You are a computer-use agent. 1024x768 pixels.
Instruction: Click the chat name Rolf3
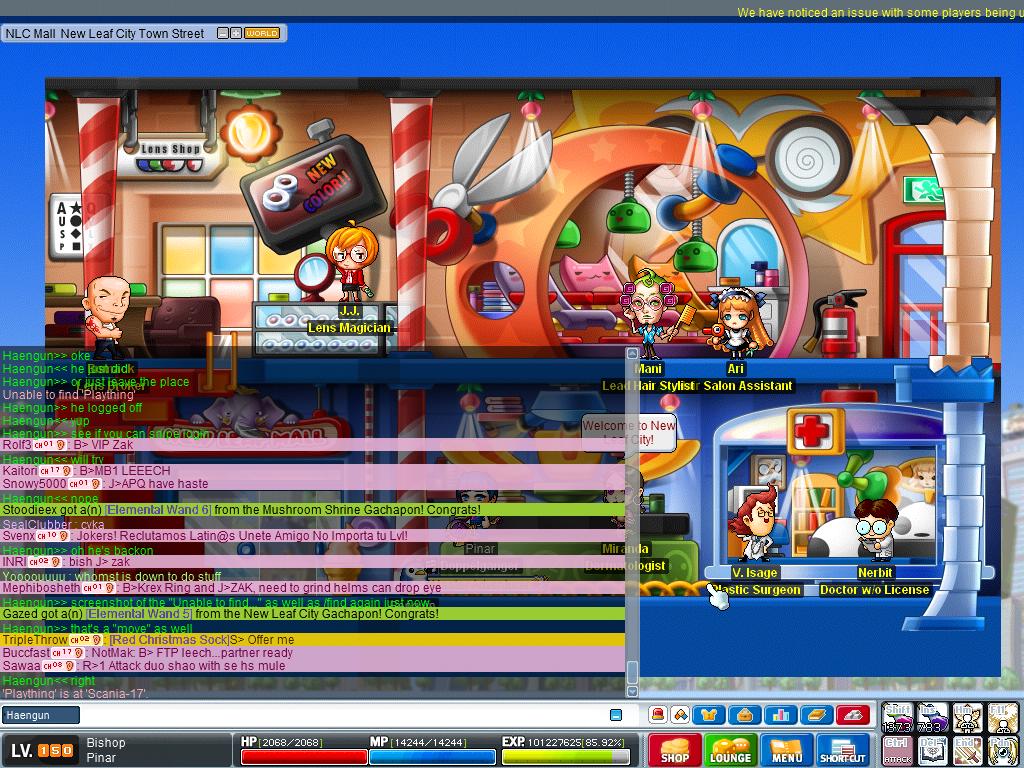[x=17, y=445]
